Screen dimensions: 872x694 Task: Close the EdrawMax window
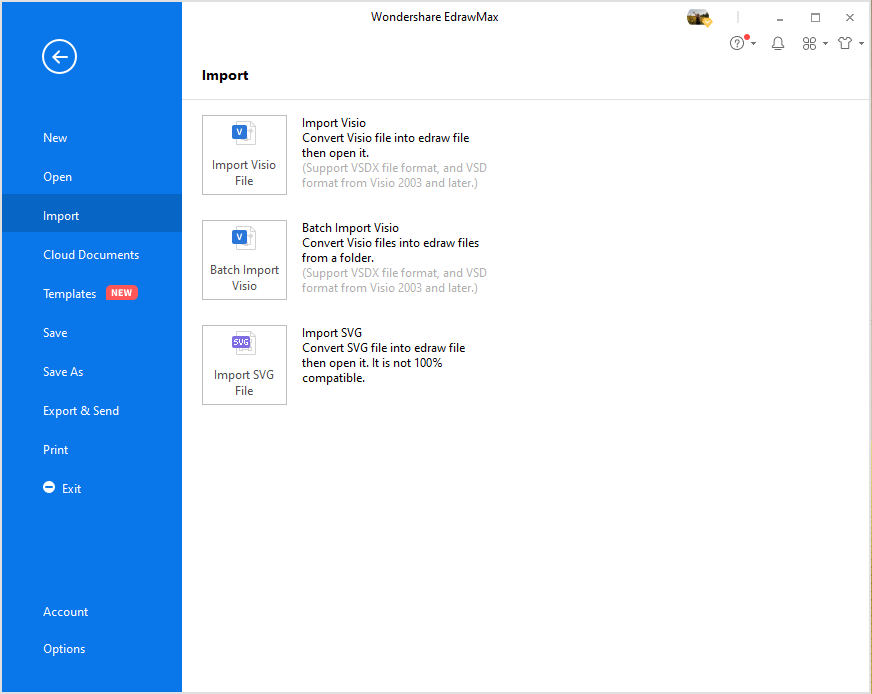[850, 18]
